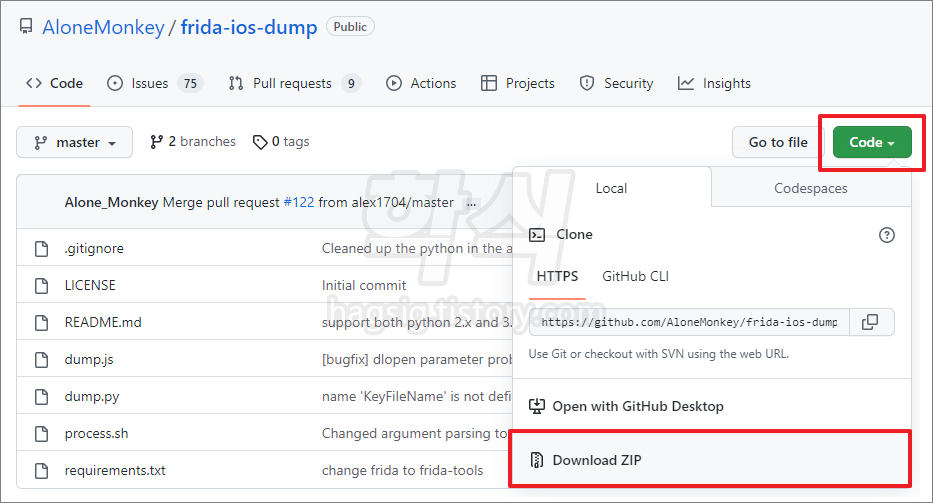Open the LICENSE file
This screenshot has width=933, height=503.
pos(90,285)
